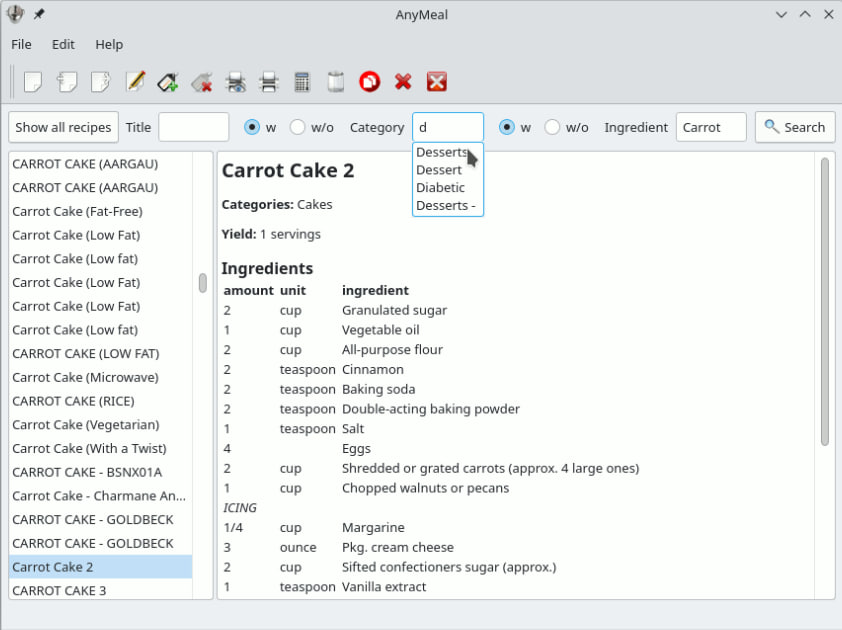
Task: Open print preview with the eye printer icon
Action: tap(236, 82)
